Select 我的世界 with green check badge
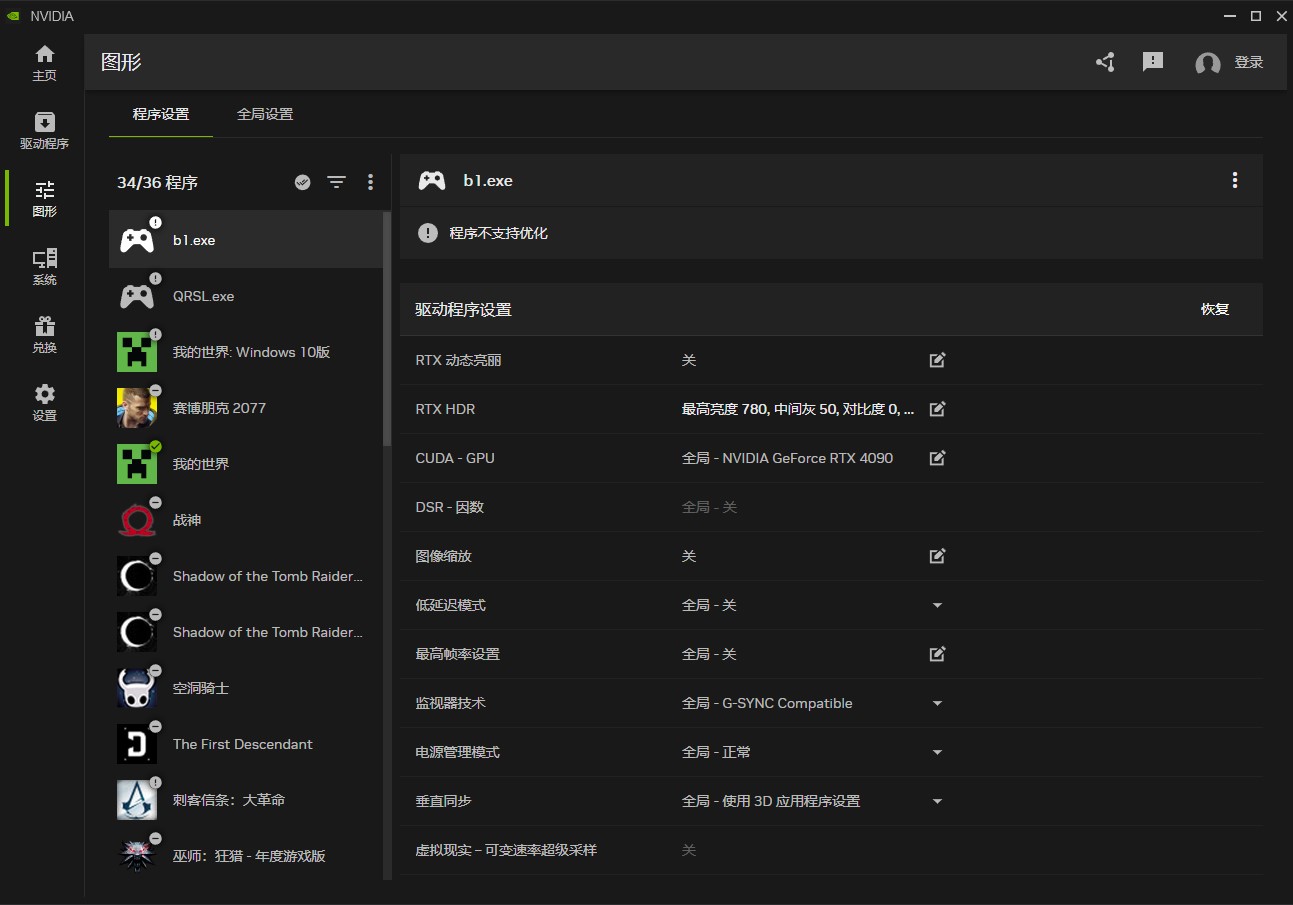 pos(246,464)
